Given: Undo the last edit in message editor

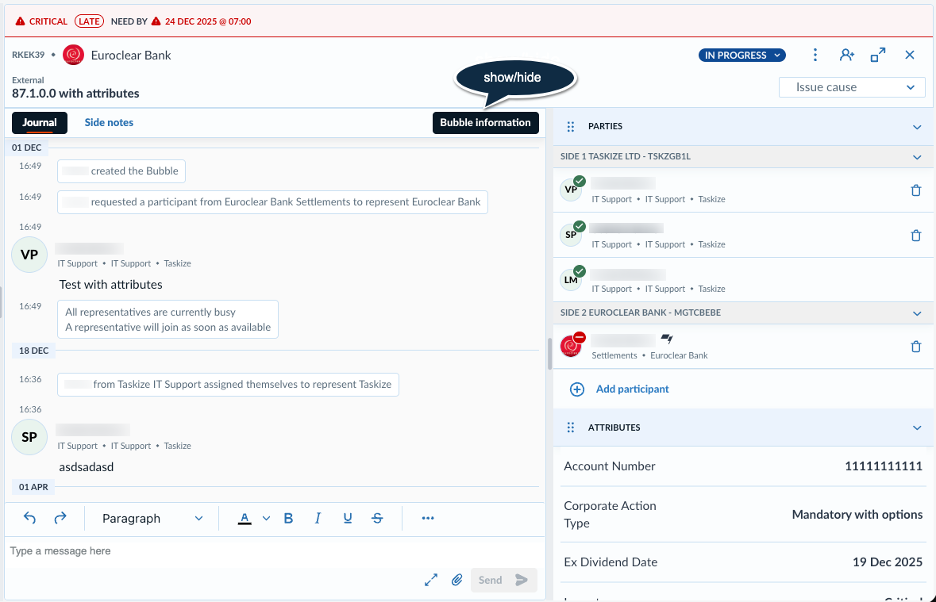Looking at the screenshot, I should click(x=30, y=518).
